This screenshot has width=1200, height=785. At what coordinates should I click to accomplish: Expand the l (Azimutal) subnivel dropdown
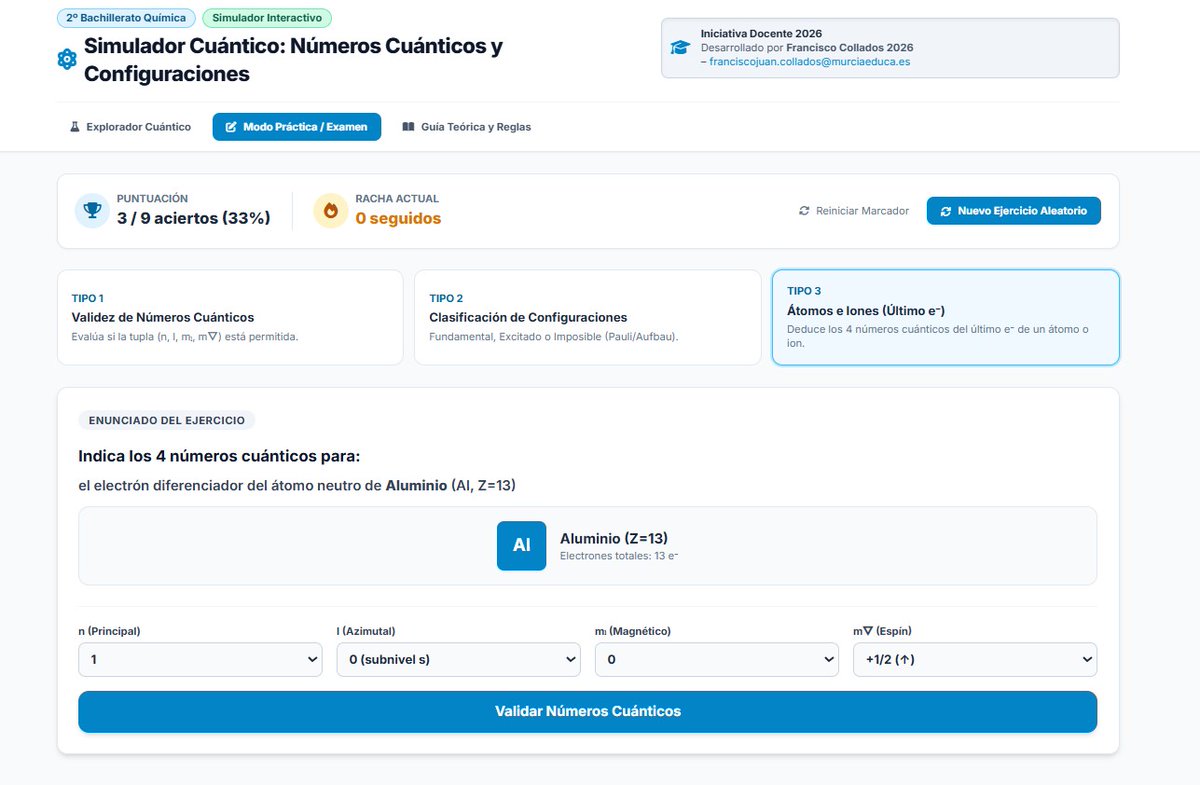[458, 660]
